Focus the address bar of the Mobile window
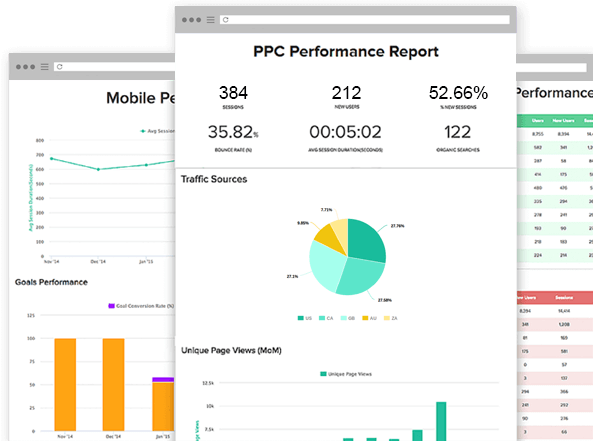Viewport: 593px width, 441px height. 114,67
